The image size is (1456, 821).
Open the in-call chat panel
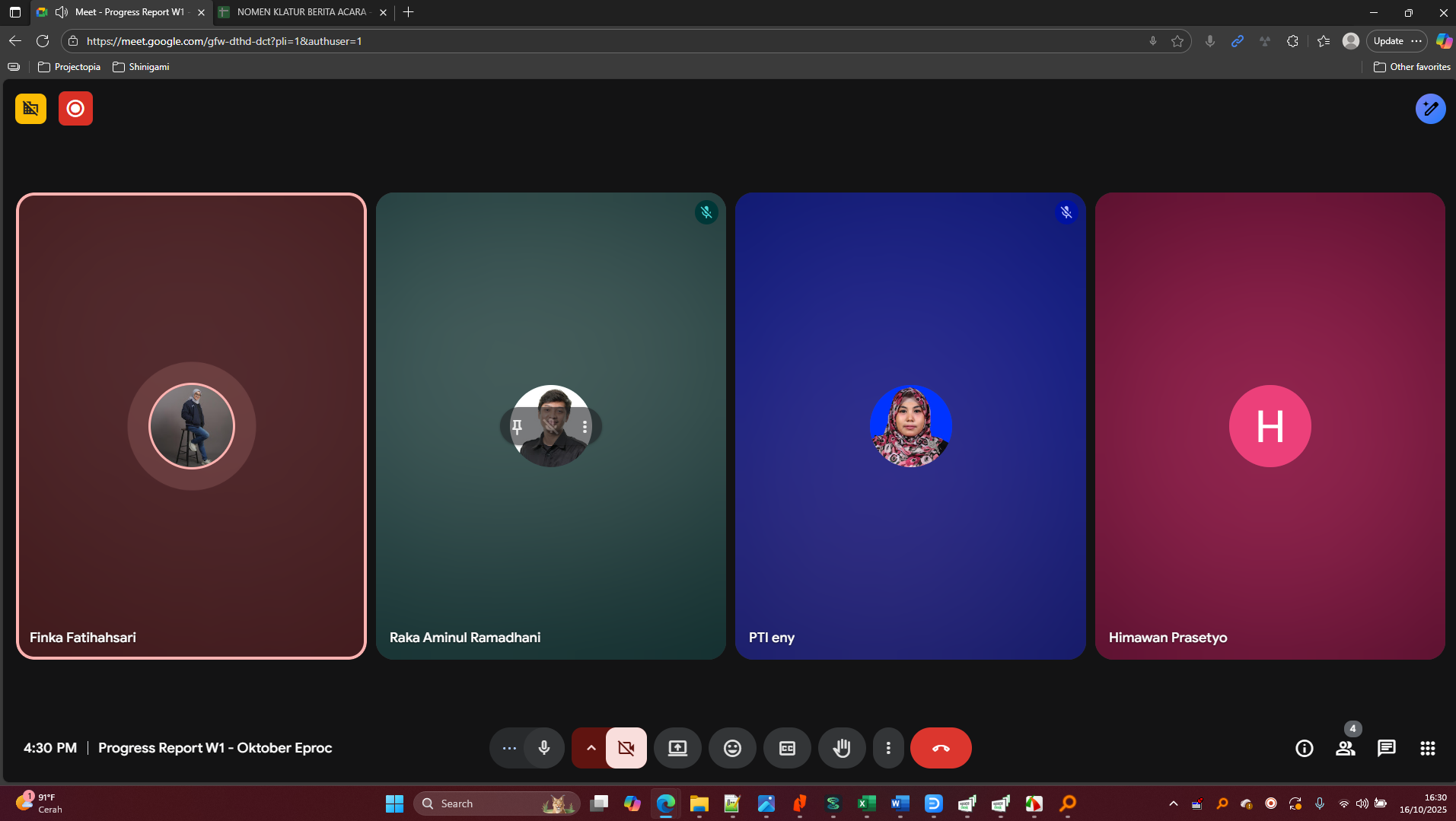pos(1386,748)
